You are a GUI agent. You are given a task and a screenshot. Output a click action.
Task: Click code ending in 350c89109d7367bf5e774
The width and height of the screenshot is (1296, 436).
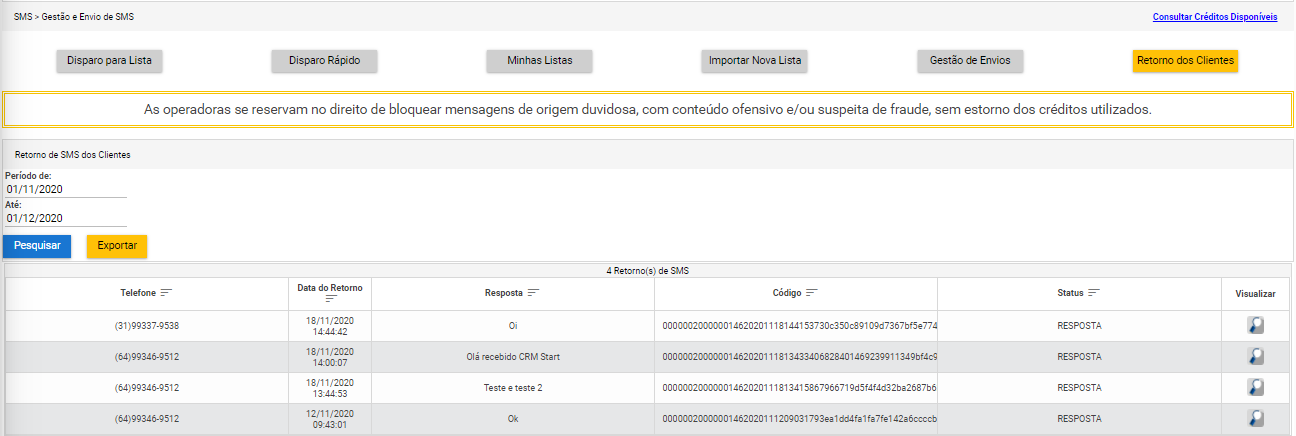point(799,326)
